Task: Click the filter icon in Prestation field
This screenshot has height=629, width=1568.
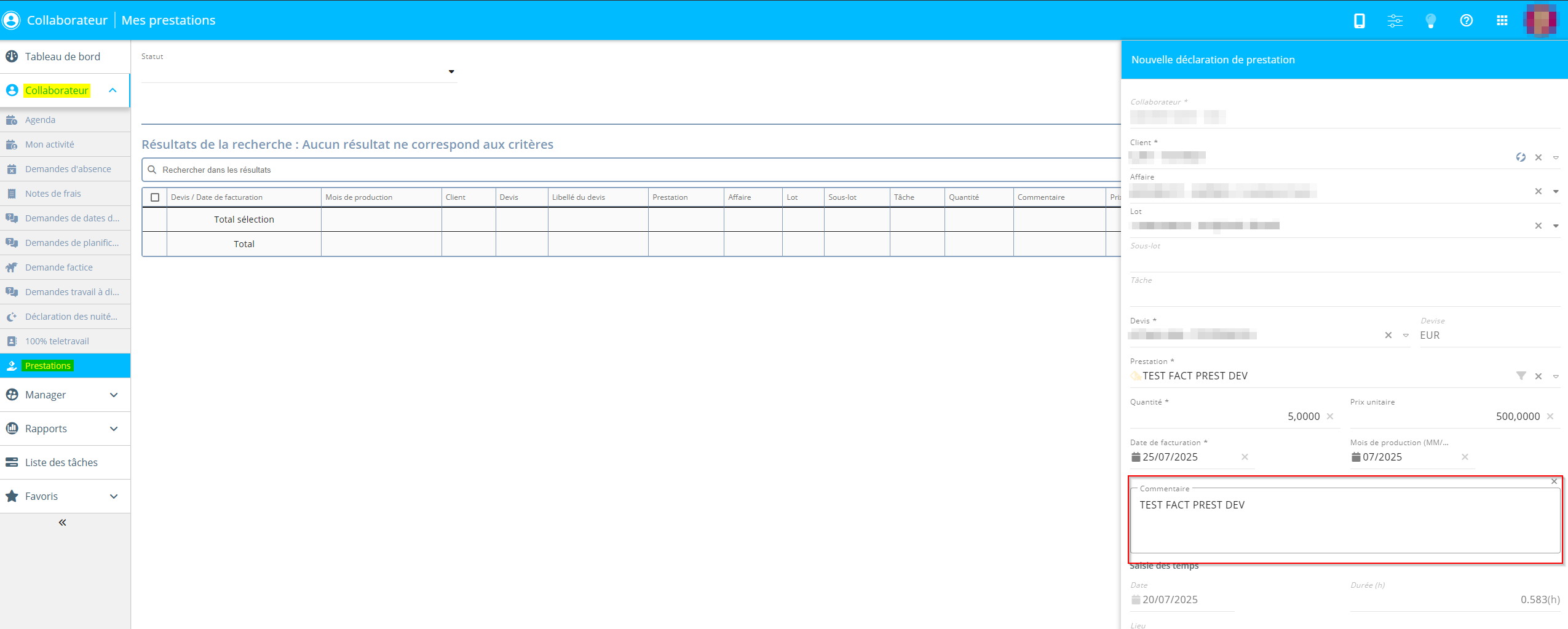Action: point(1521,376)
